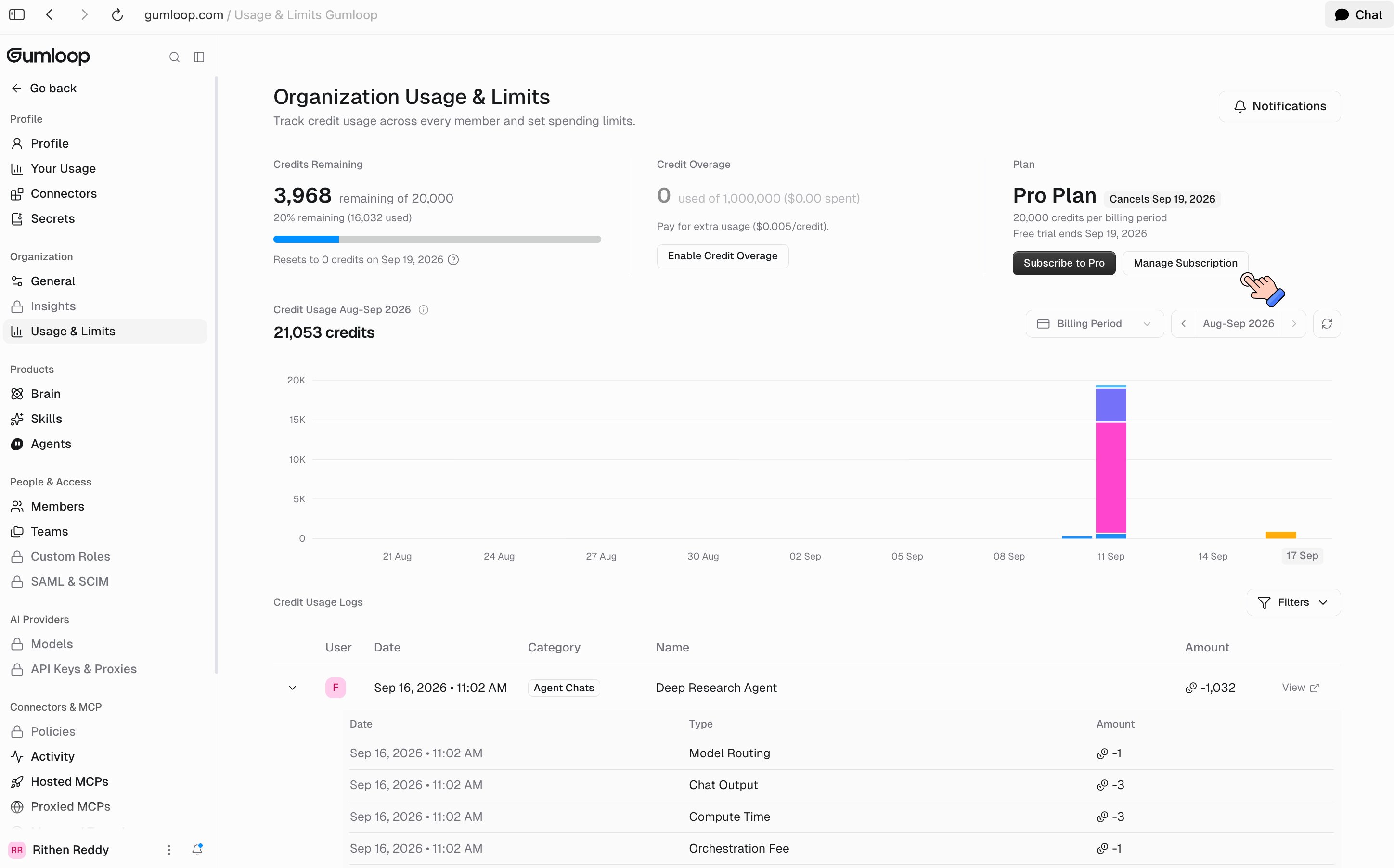This screenshot has height=868, width=1394.
Task: Click the gumloop.com address bar
Action: pos(261,15)
